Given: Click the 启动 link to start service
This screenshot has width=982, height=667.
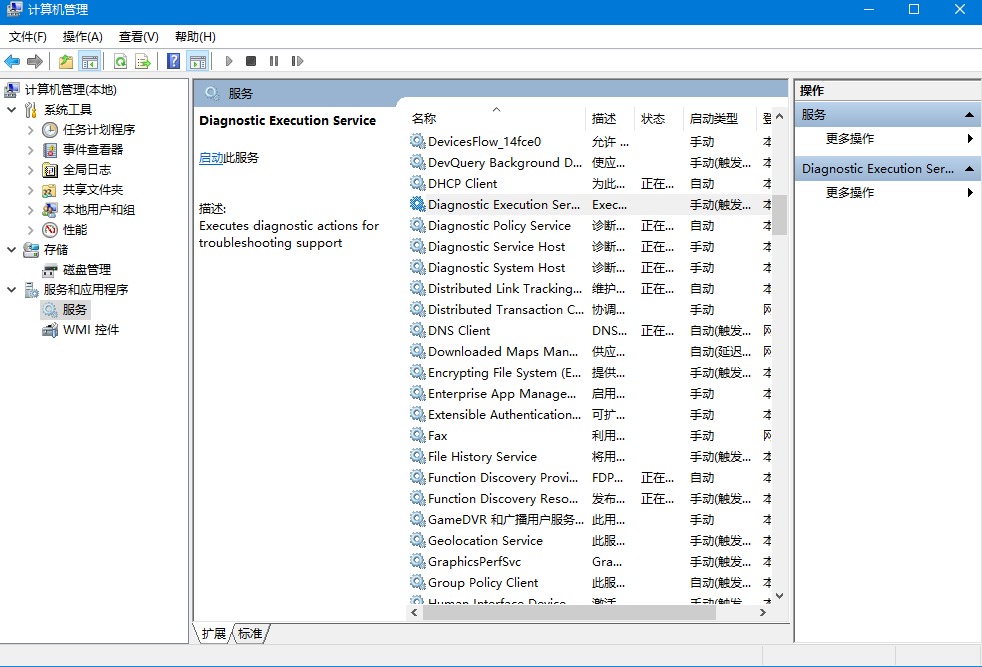Looking at the screenshot, I should [210, 158].
